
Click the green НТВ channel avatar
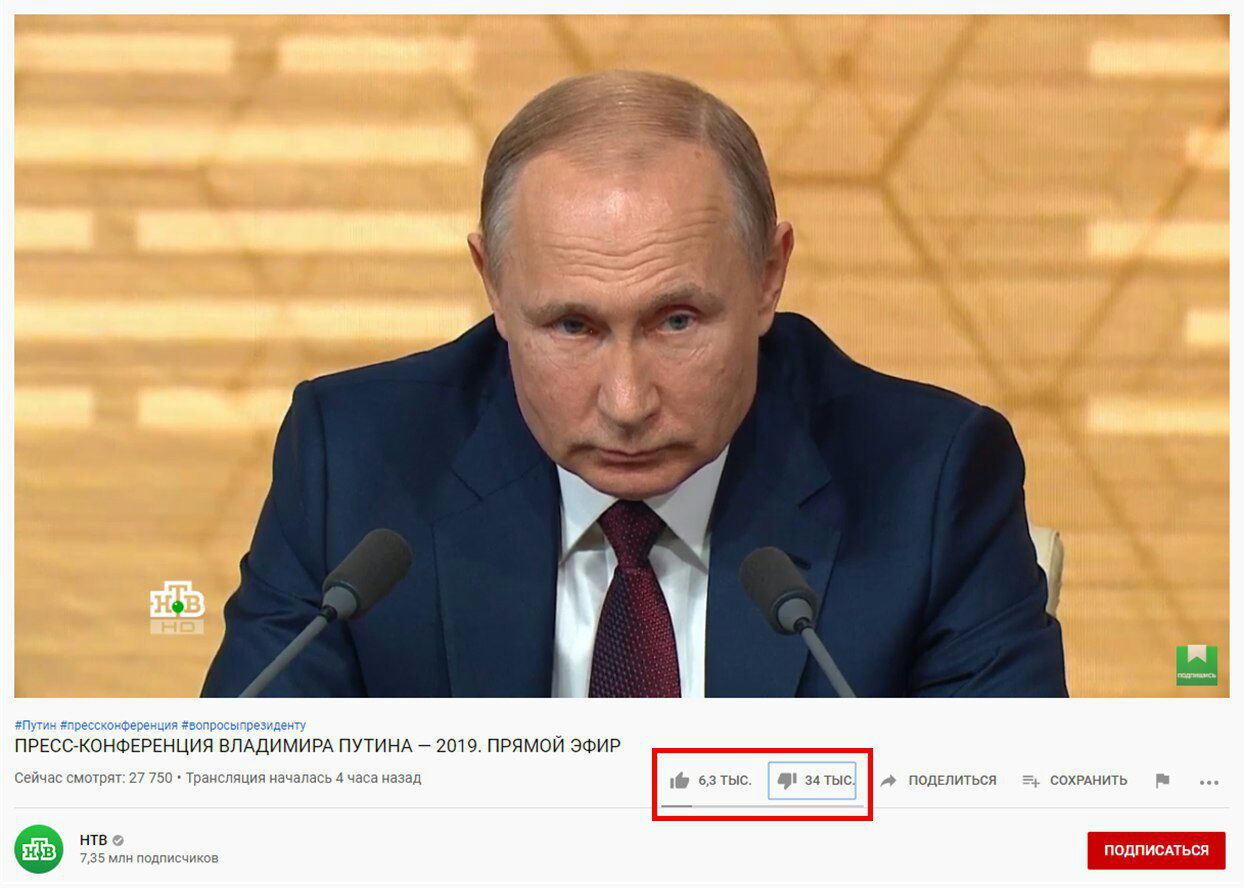point(39,850)
